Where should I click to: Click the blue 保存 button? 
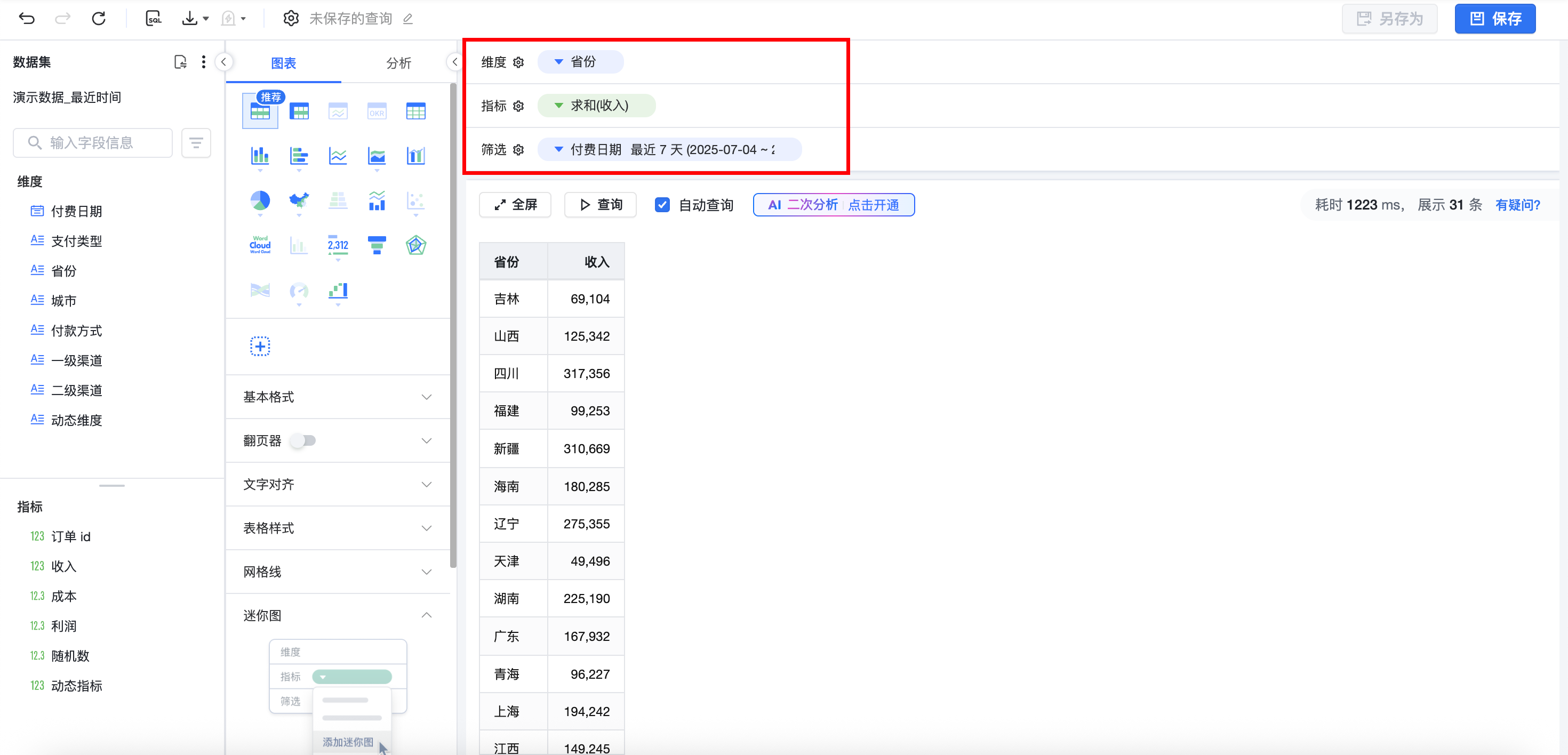(x=1494, y=19)
